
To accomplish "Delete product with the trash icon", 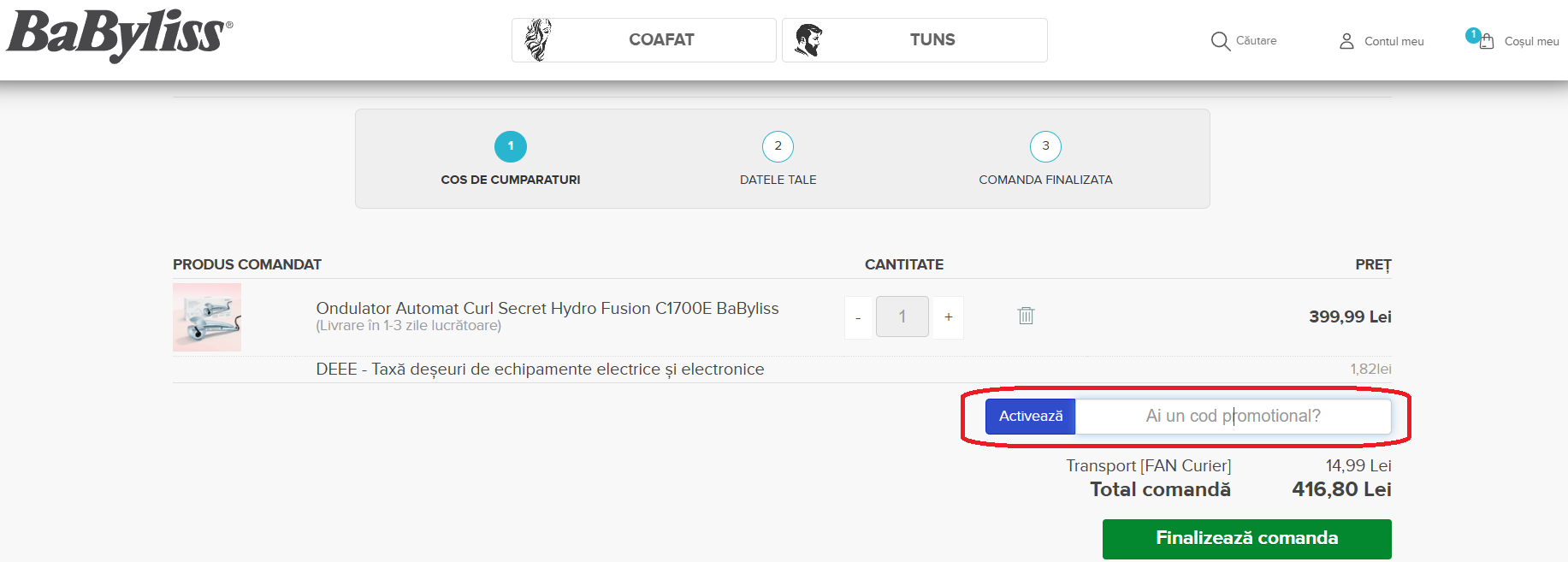I will 1026,316.
